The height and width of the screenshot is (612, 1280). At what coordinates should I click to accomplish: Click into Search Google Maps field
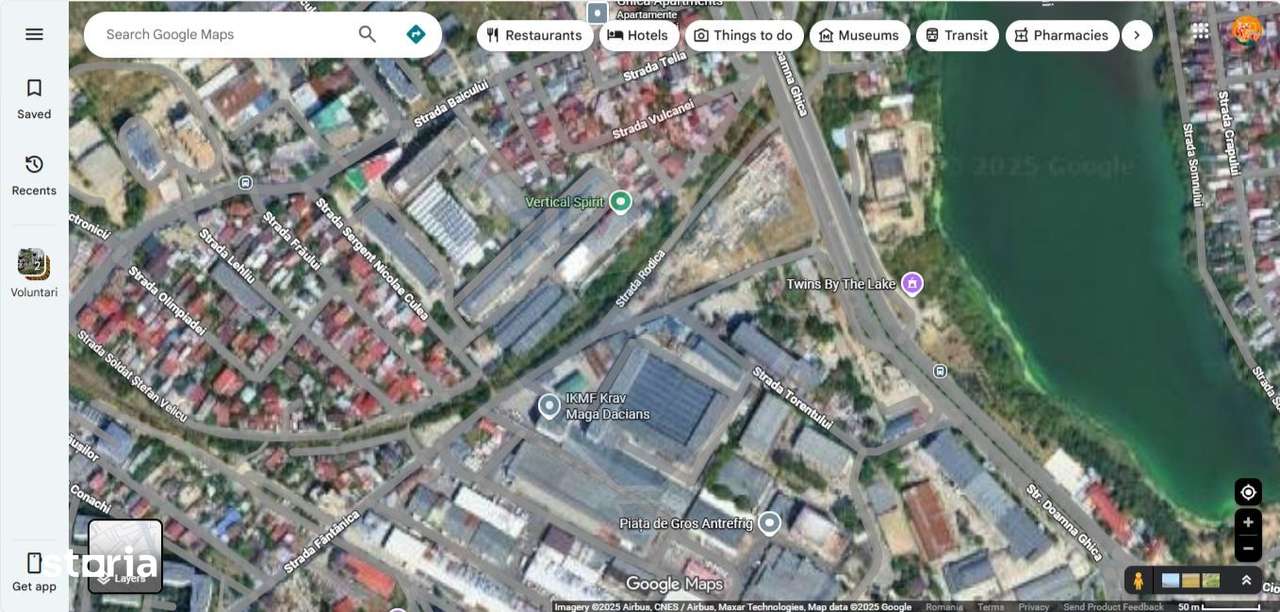coord(225,34)
